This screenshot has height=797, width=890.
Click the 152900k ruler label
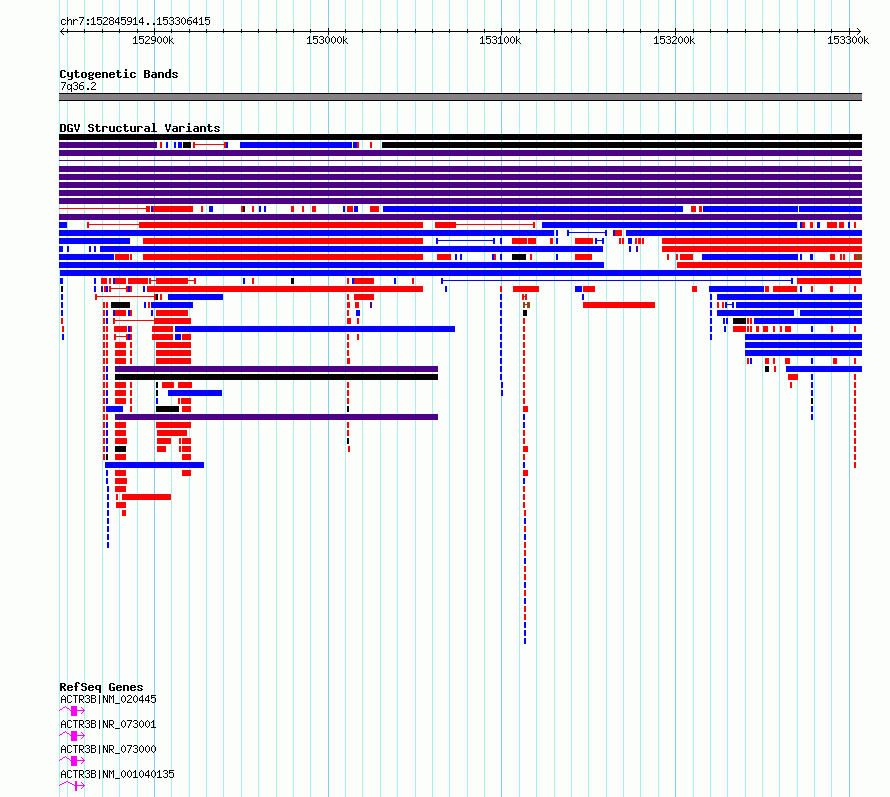[x=153, y=40]
